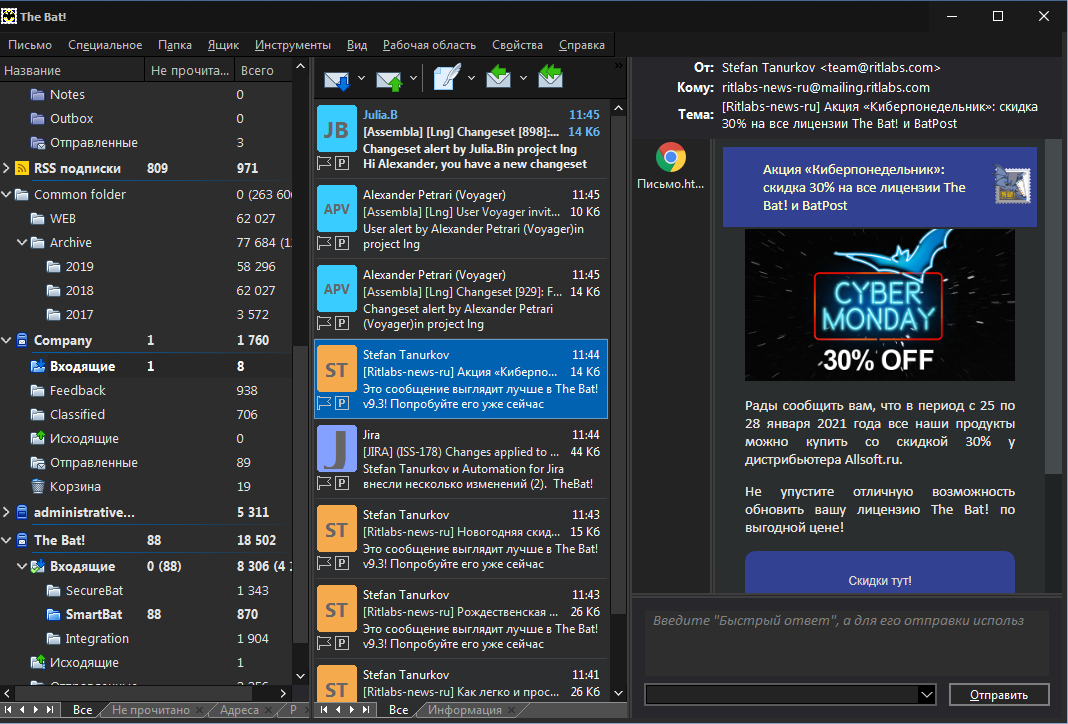Click the JB avatar of Julia.B message
The image size is (1068, 724).
click(x=336, y=129)
